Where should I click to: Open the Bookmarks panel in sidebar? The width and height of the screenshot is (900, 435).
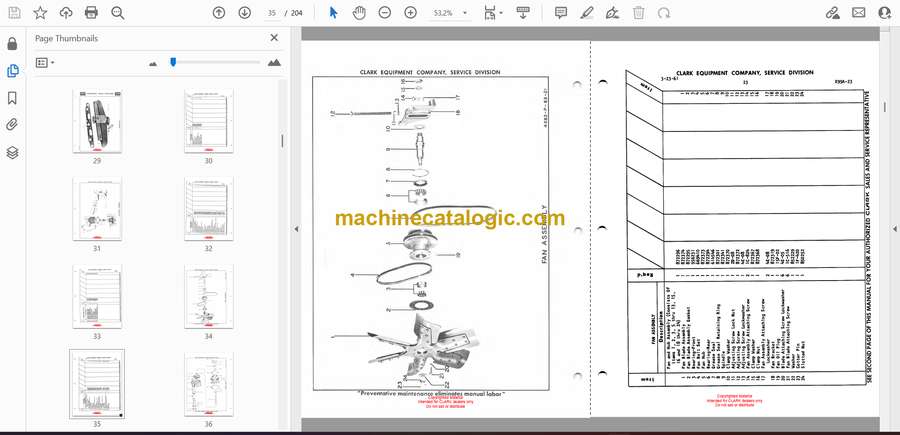13,98
